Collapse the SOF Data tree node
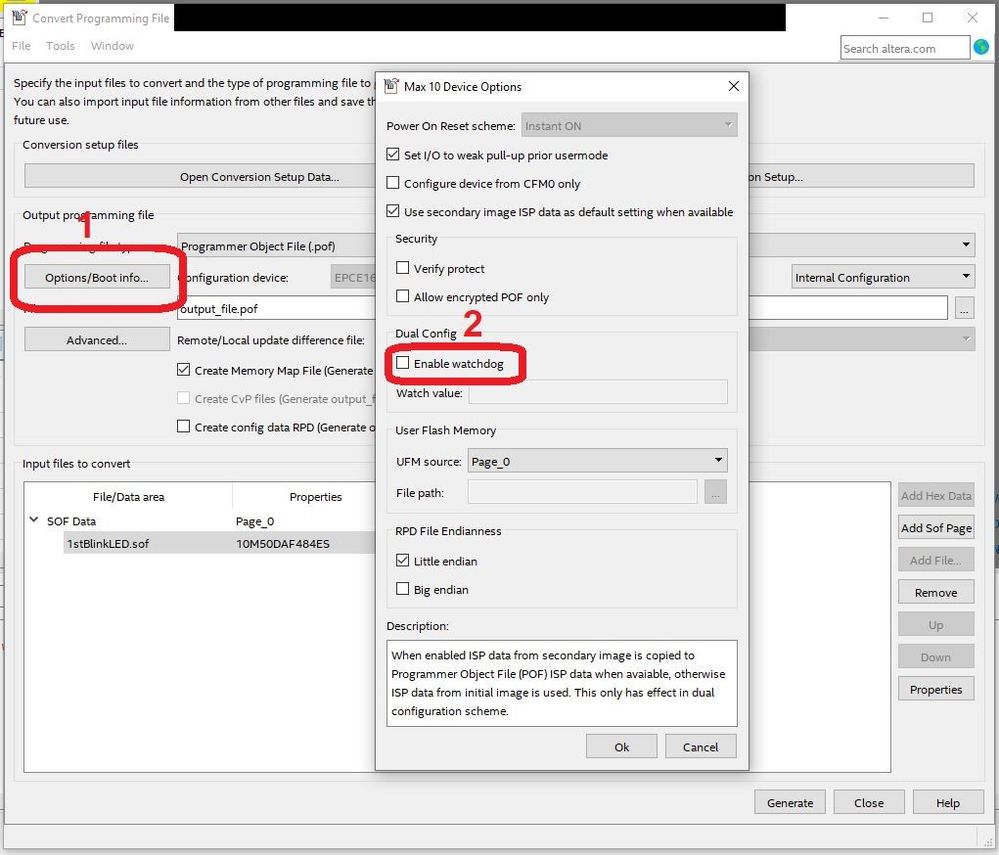Viewport: 999px width, 855px height. [x=34, y=521]
